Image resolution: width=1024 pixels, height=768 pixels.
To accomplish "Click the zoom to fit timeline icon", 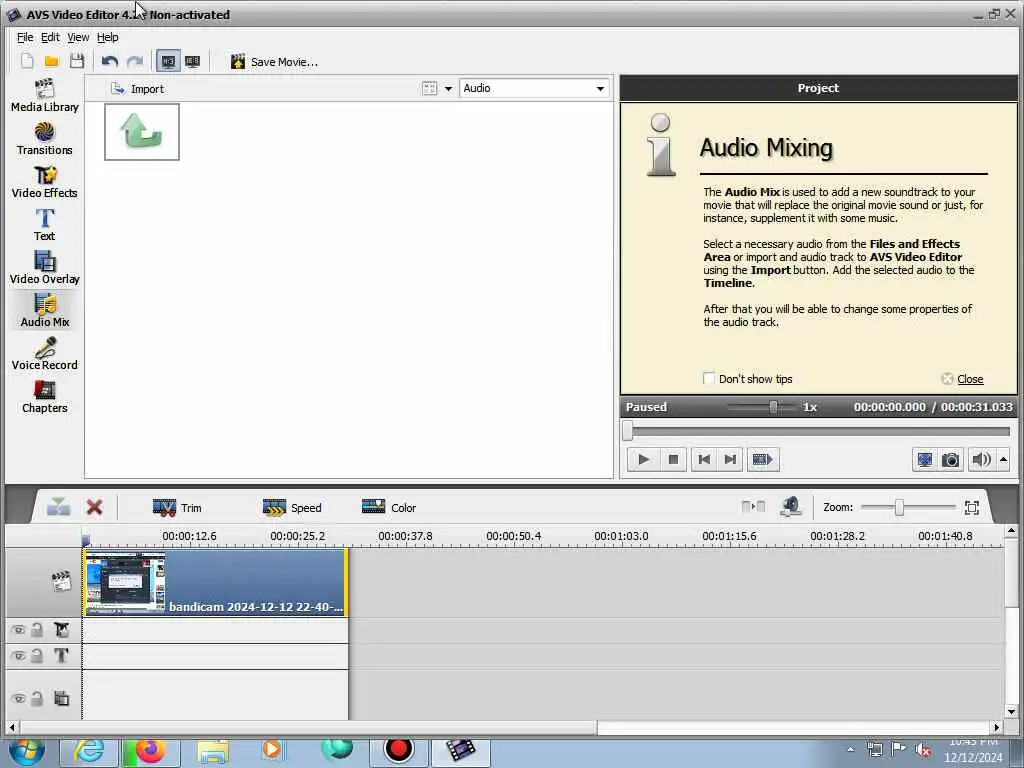I will [x=972, y=507].
